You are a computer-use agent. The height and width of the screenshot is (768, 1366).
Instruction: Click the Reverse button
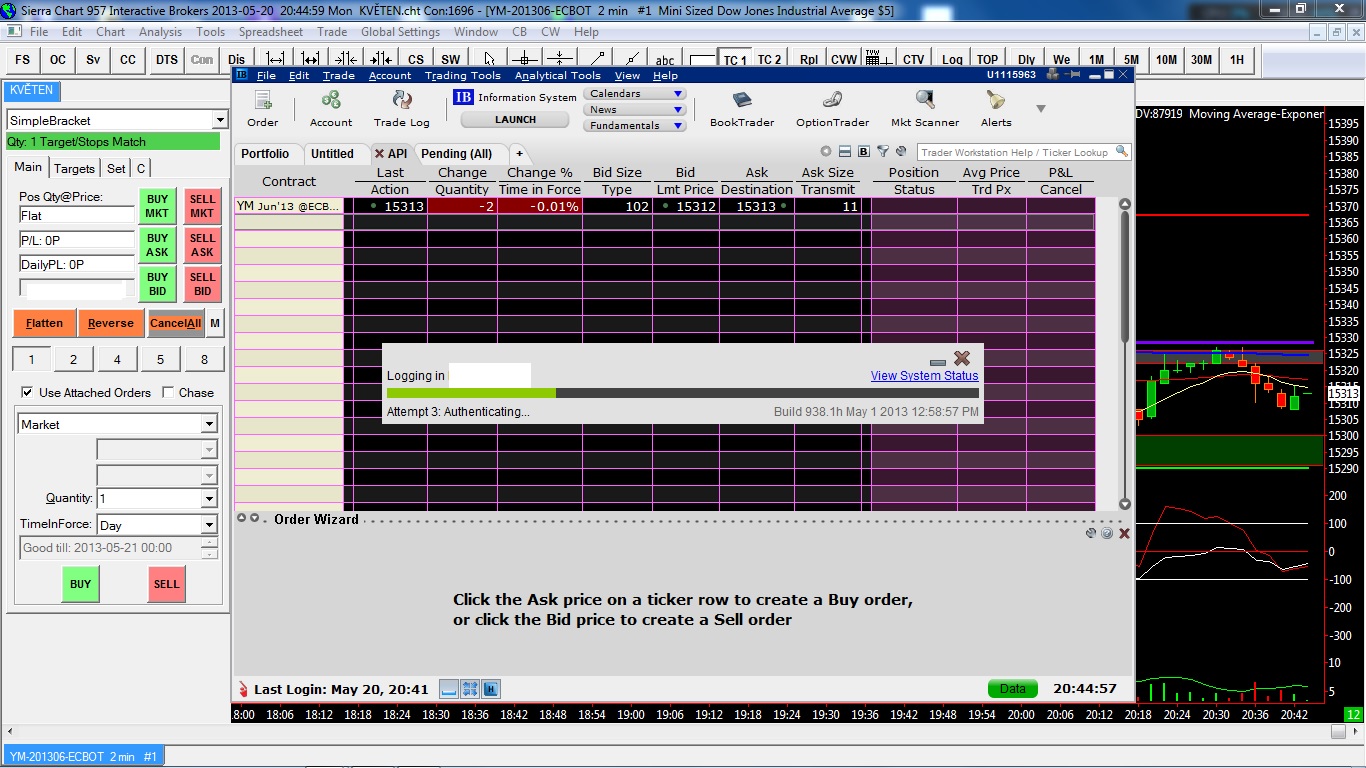coord(110,323)
